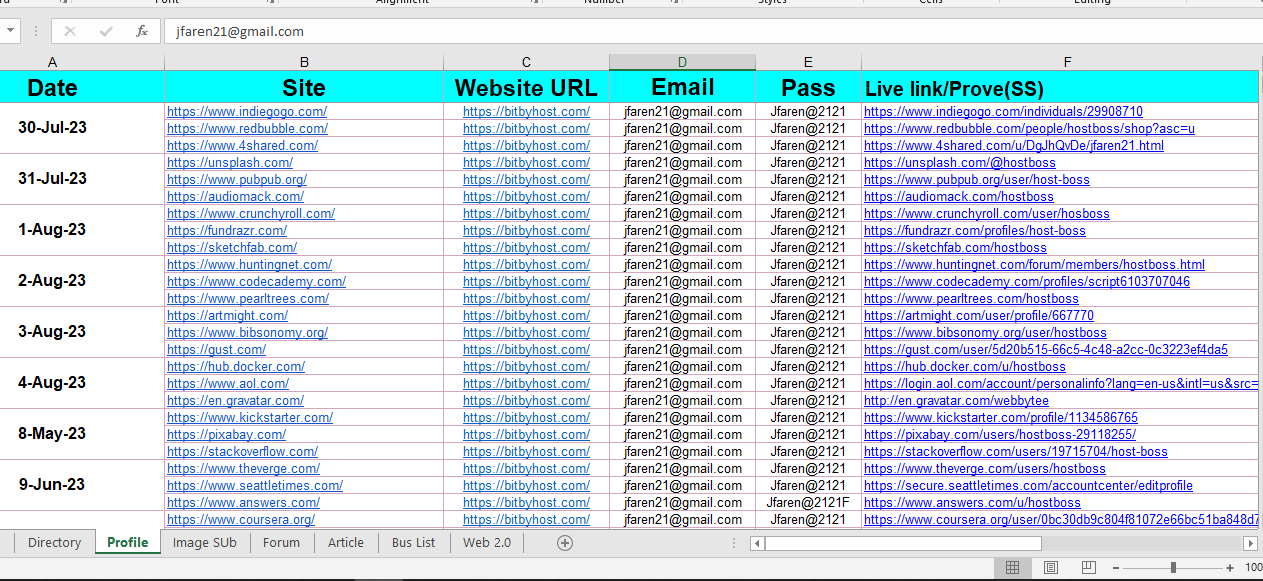The width and height of the screenshot is (1263, 581).
Task: Open the https://unsplash.com/ site link
Action: 230,163
